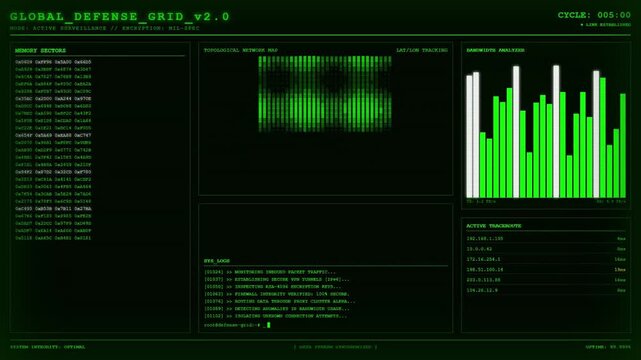The image size is (641, 360).
Task: Click the Monitoring Inbound Packet Traffic log line
Action: pyautogui.click(x=270, y=272)
